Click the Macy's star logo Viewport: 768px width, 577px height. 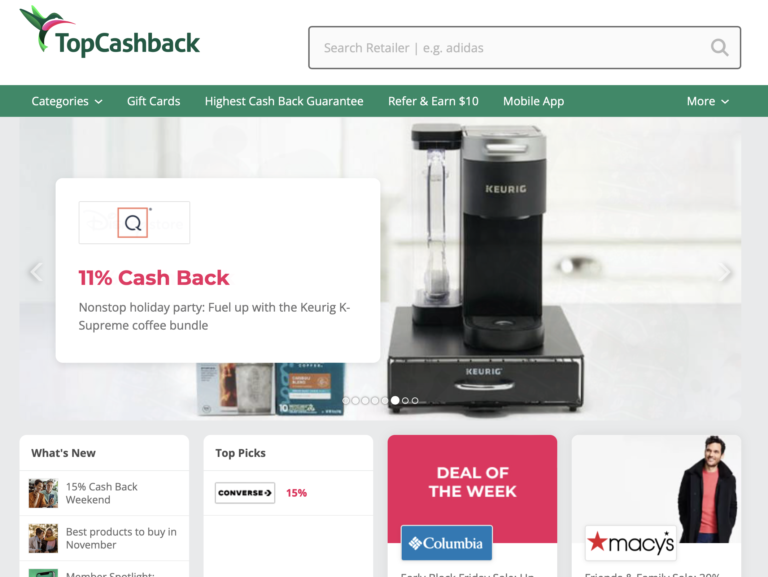coord(631,543)
